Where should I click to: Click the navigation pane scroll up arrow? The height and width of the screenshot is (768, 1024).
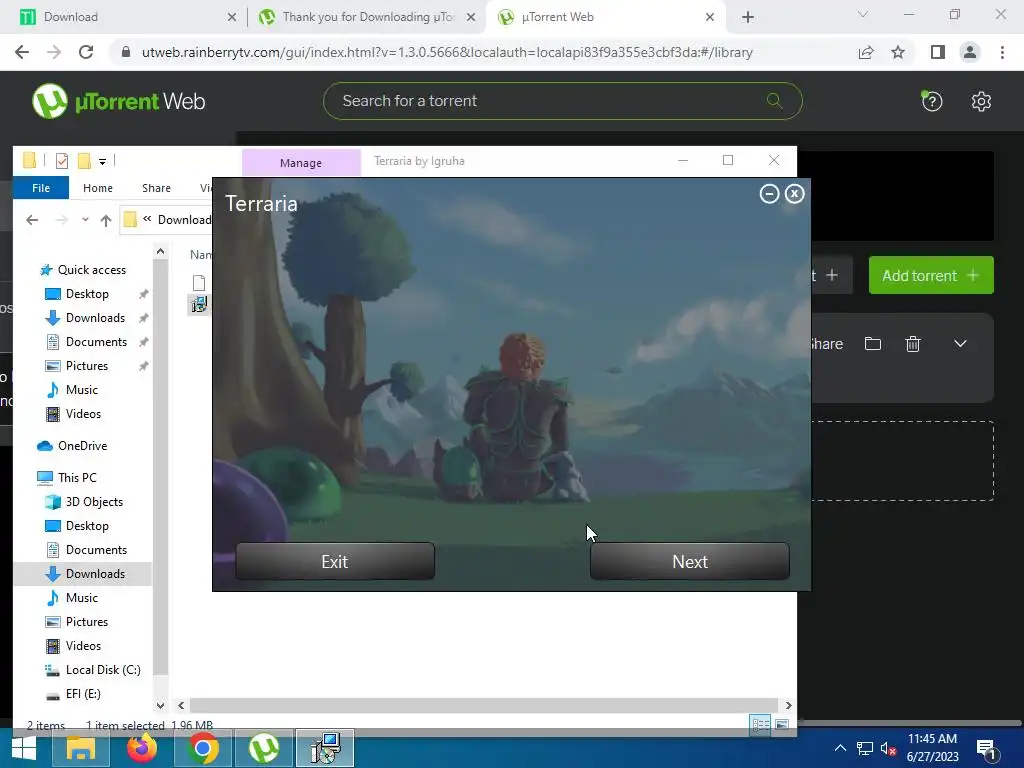point(161,251)
